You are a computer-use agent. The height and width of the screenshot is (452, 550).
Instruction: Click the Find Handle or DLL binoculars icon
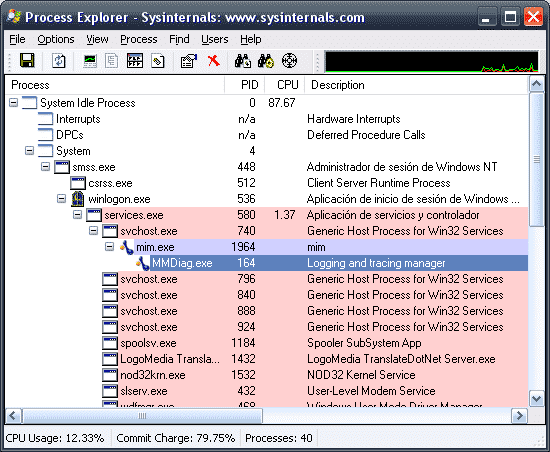pyautogui.click(x=243, y=61)
